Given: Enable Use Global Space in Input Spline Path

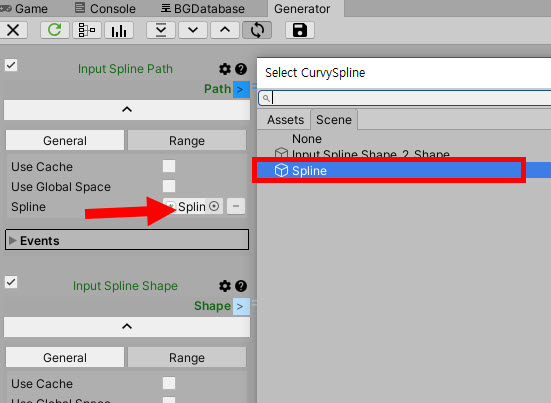Looking at the screenshot, I should point(169,186).
